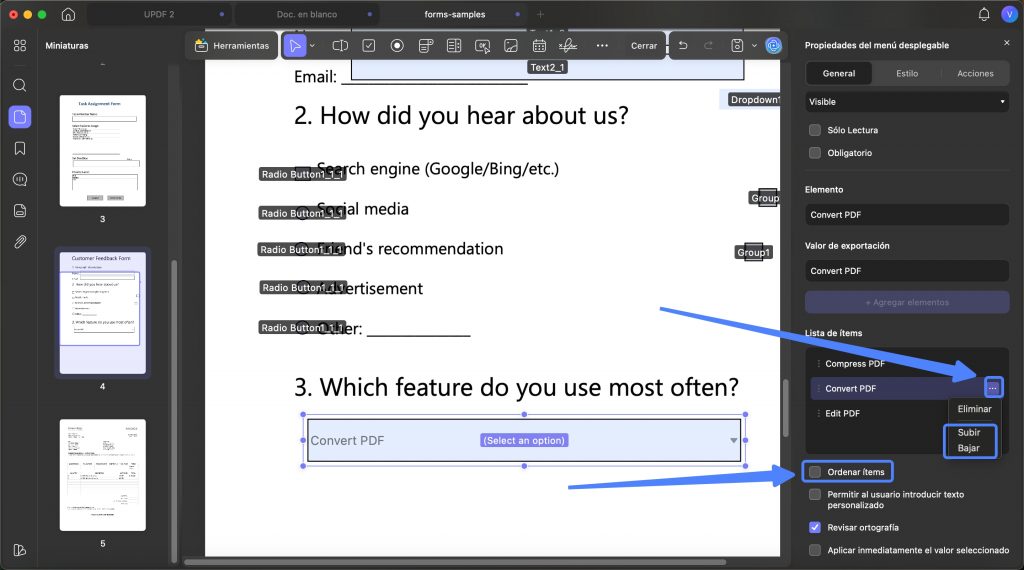Switch to the forms-samples tab

click(x=455, y=14)
